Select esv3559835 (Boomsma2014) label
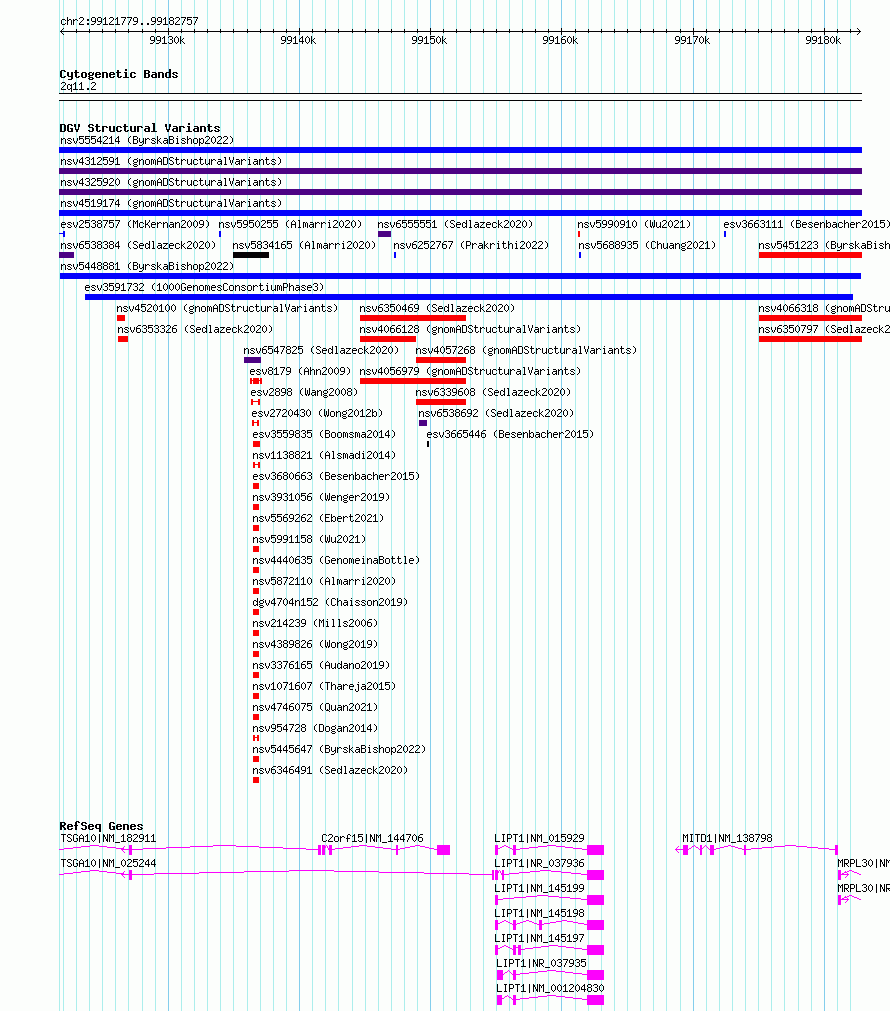Screen dimensions: 890x1011 324,435
